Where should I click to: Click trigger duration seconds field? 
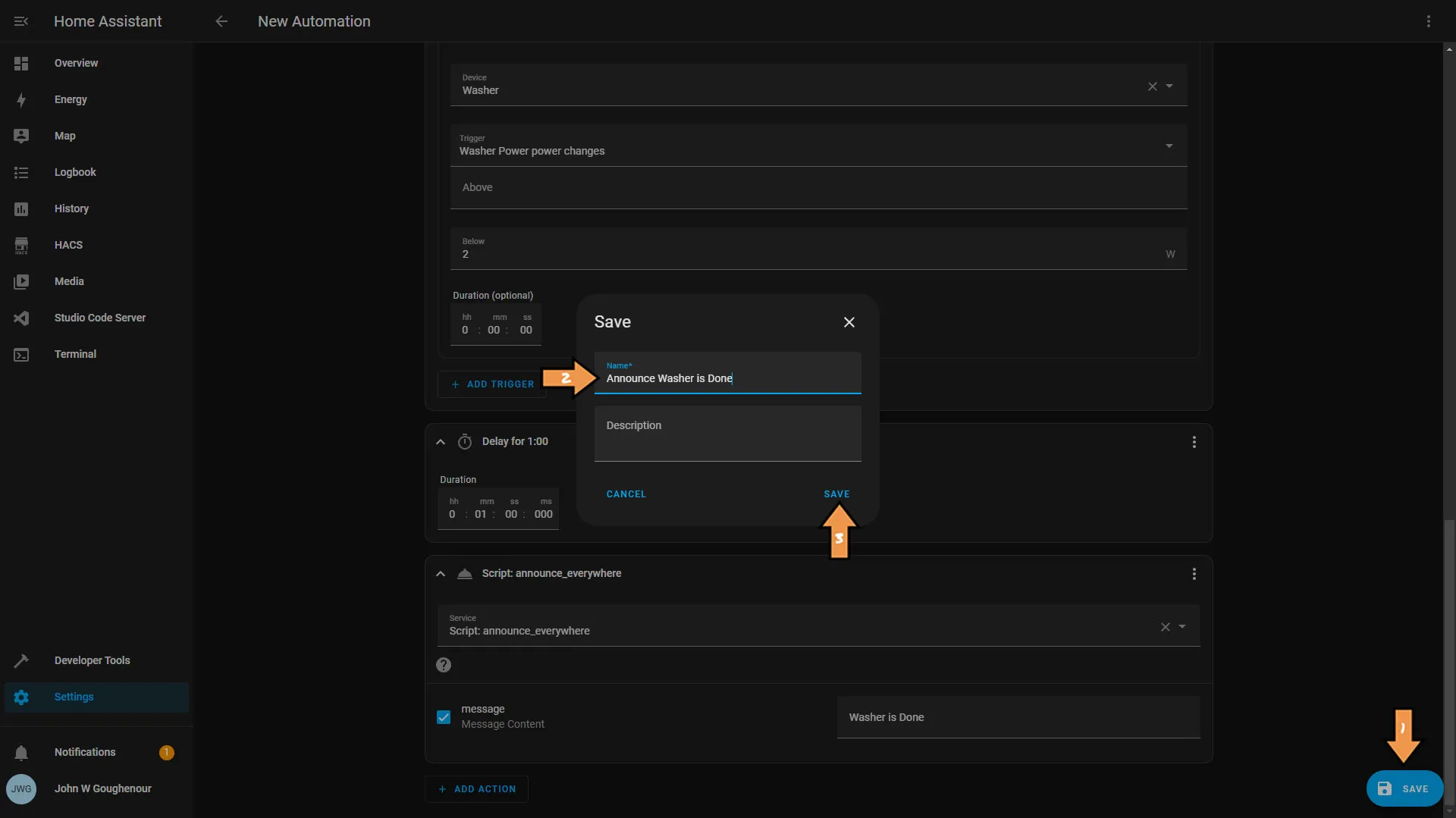tap(526, 330)
